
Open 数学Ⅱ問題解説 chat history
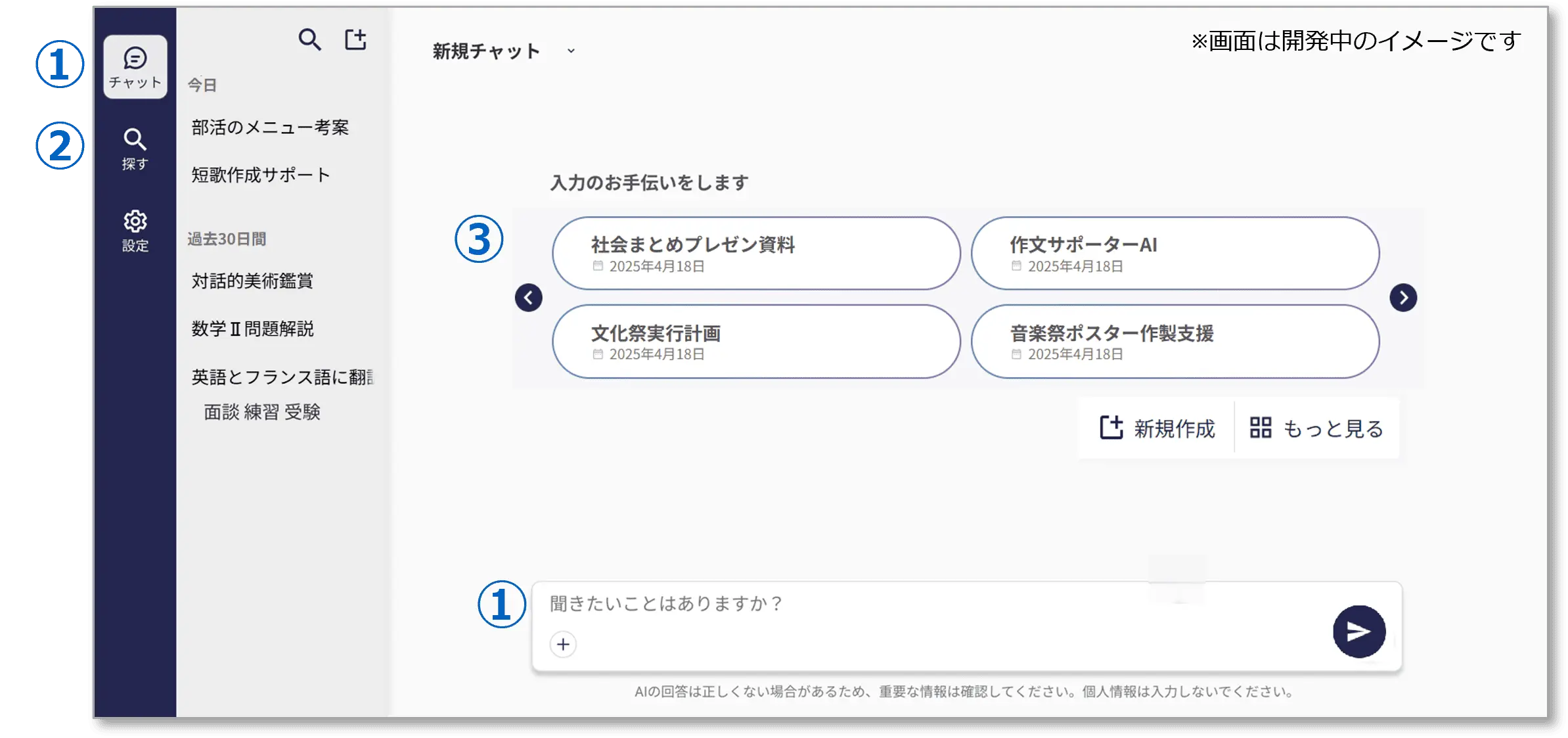252,329
